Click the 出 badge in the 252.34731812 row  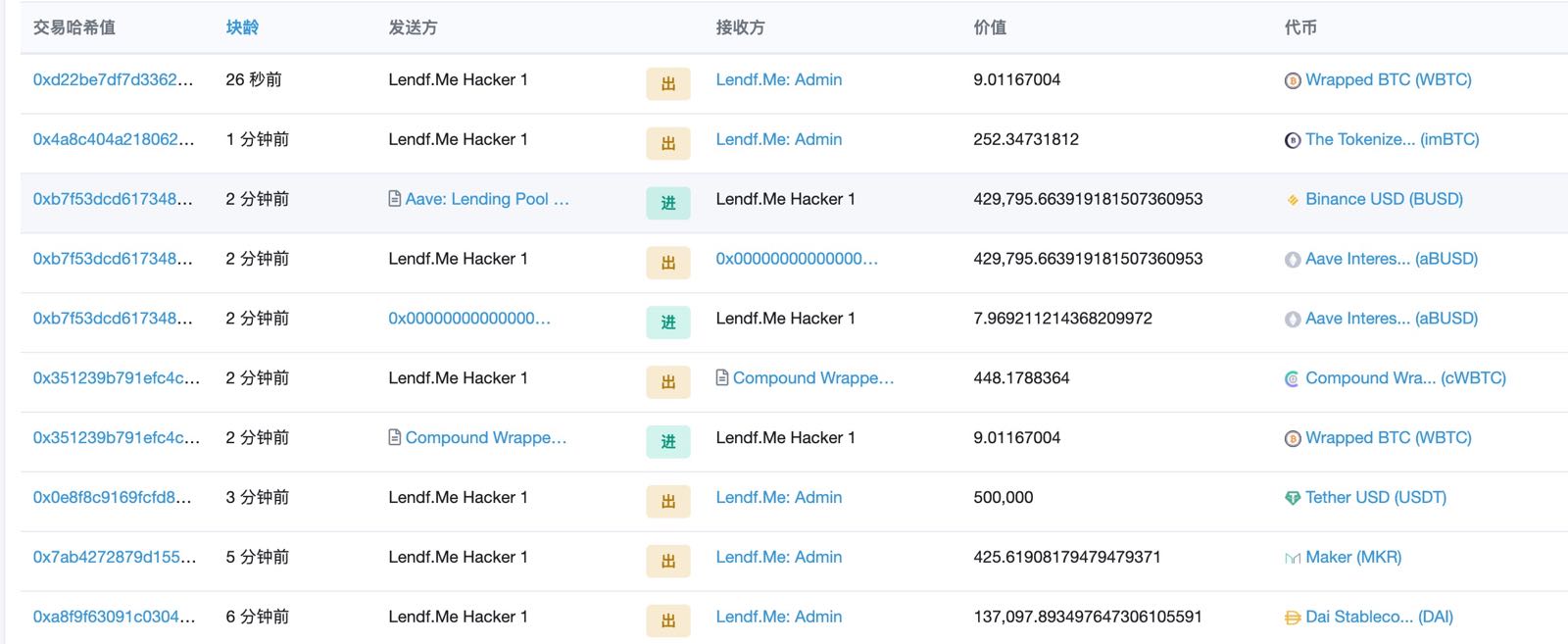pyautogui.click(x=668, y=143)
